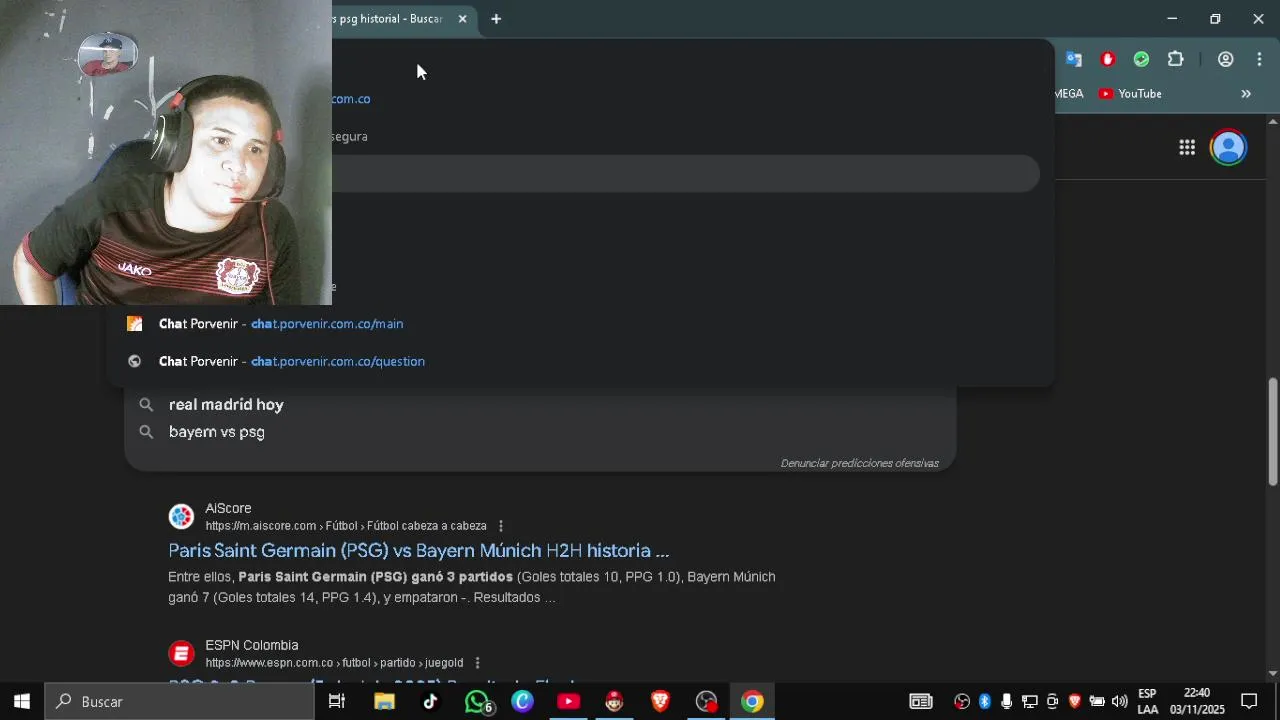Open the Windows Start menu
Viewport: 1280px width, 720px height.
(x=22, y=701)
